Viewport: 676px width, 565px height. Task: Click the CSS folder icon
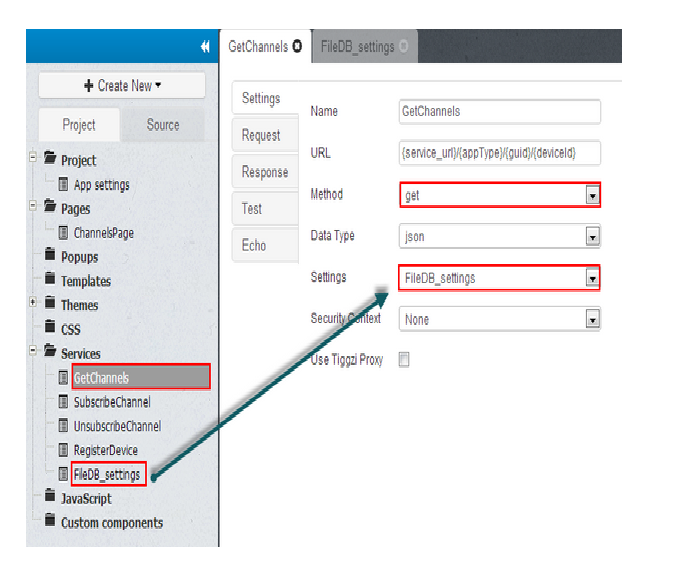(49, 329)
